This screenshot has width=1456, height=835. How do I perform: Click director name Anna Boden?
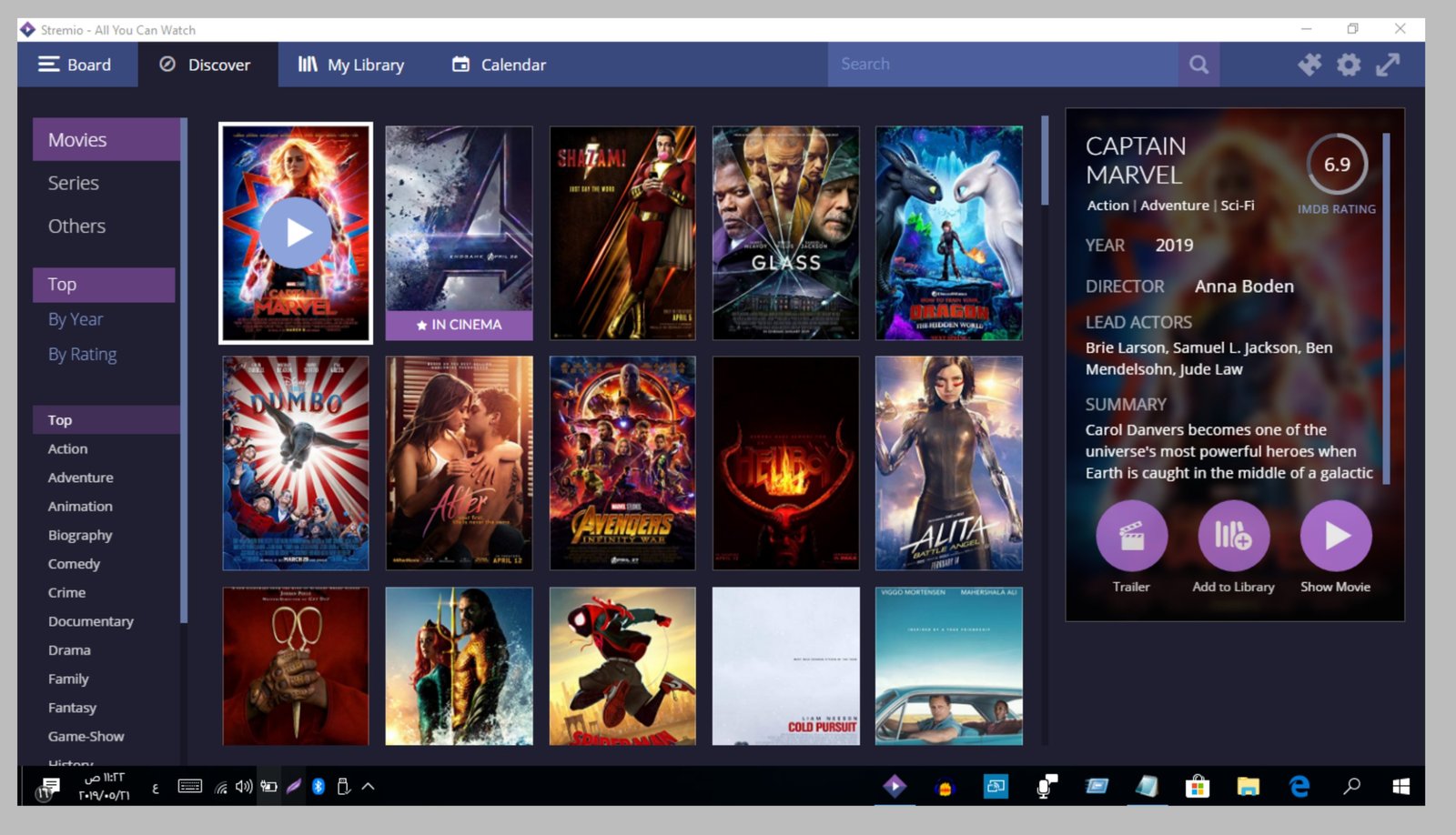pos(1244,287)
